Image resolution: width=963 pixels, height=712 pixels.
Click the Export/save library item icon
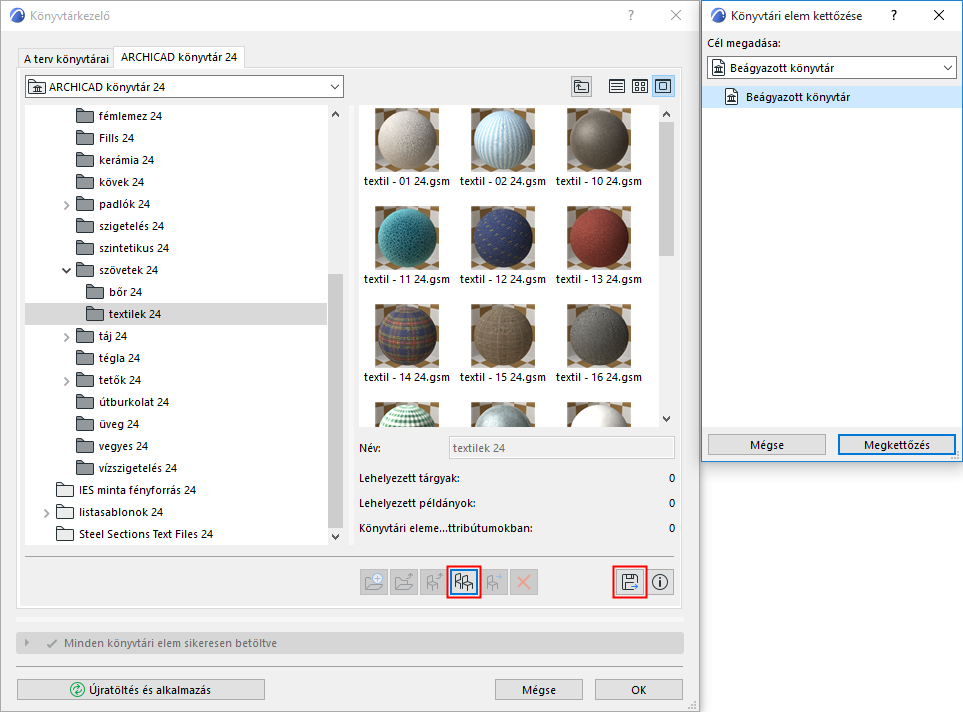coord(630,582)
